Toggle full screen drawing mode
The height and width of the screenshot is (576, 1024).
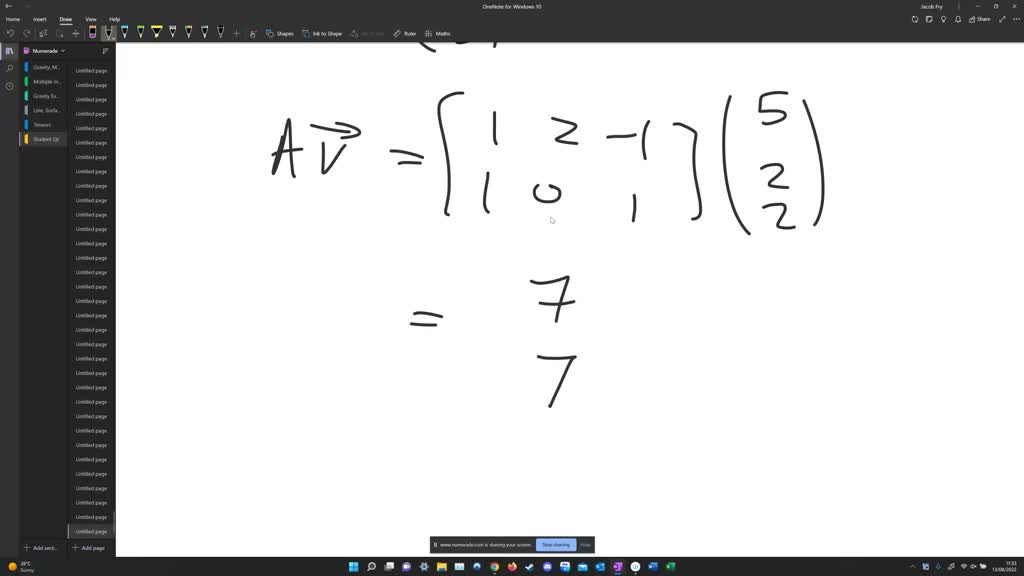[1003, 18]
